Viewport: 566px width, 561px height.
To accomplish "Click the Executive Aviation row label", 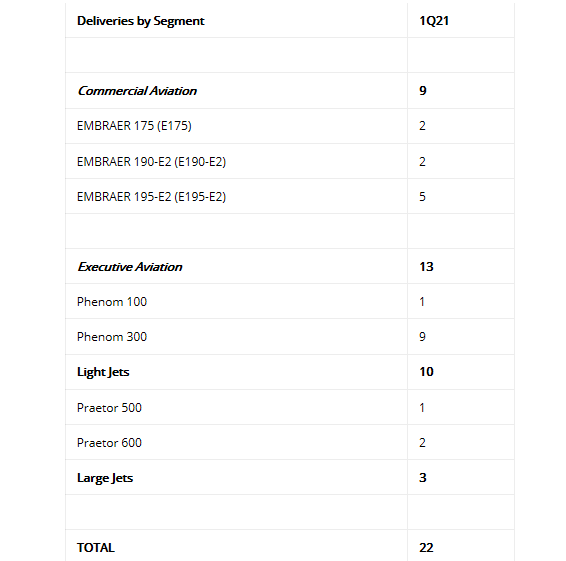I will click(x=130, y=267).
